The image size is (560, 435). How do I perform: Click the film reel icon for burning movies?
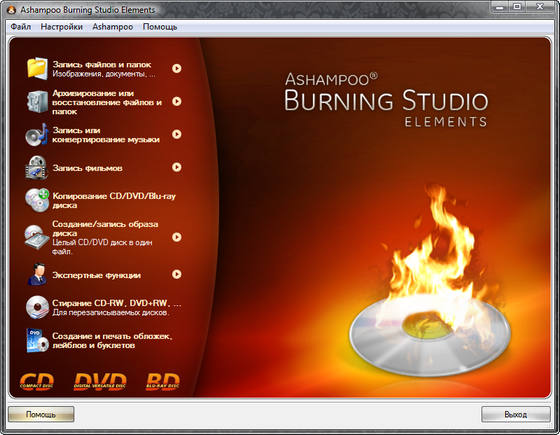[x=37, y=168]
